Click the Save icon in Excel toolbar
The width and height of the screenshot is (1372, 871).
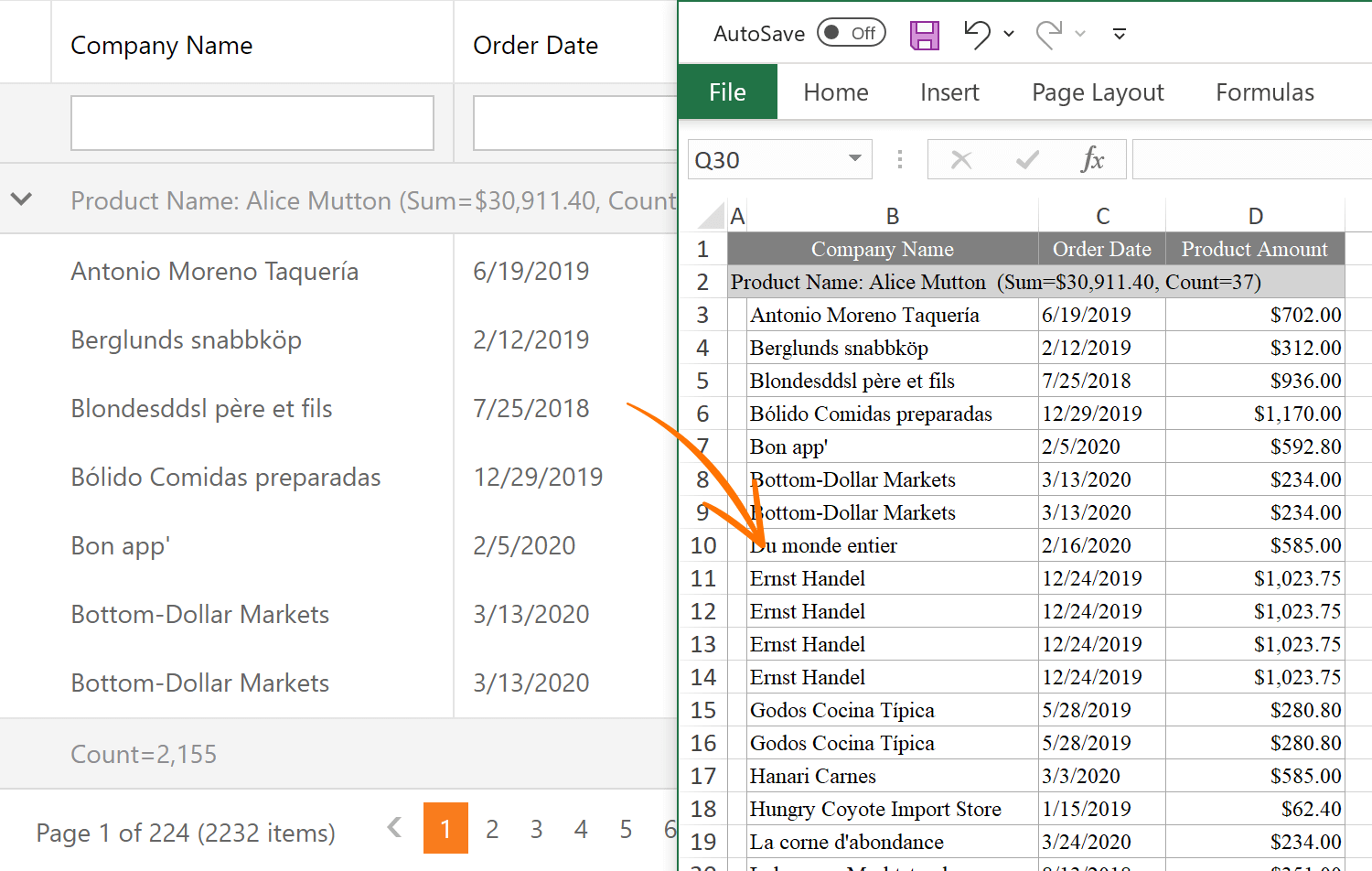click(x=925, y=35)
